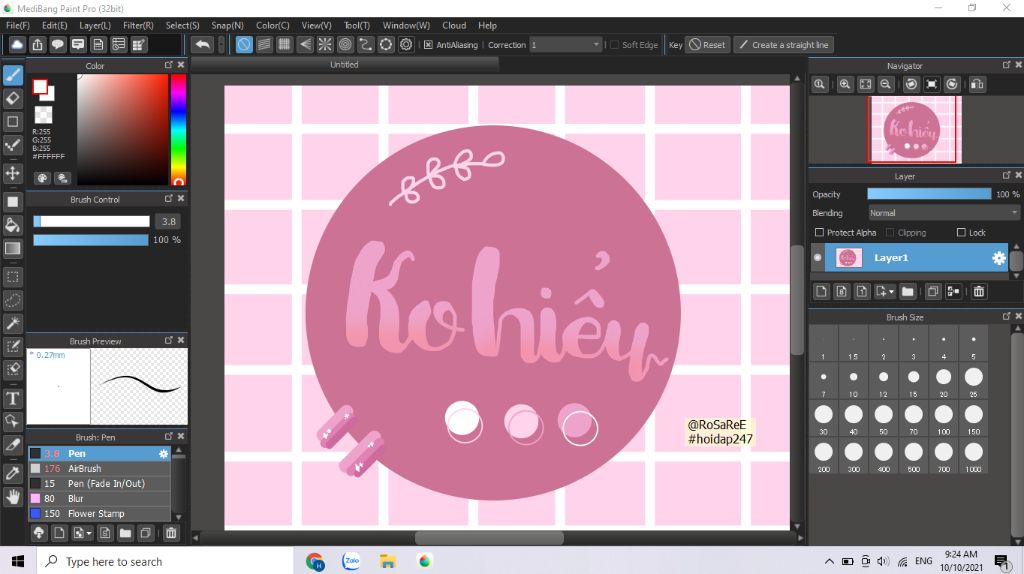Select Pen (Fade In/Out) brush
This screenshot has width=1024, height=574.
point(99,483)
